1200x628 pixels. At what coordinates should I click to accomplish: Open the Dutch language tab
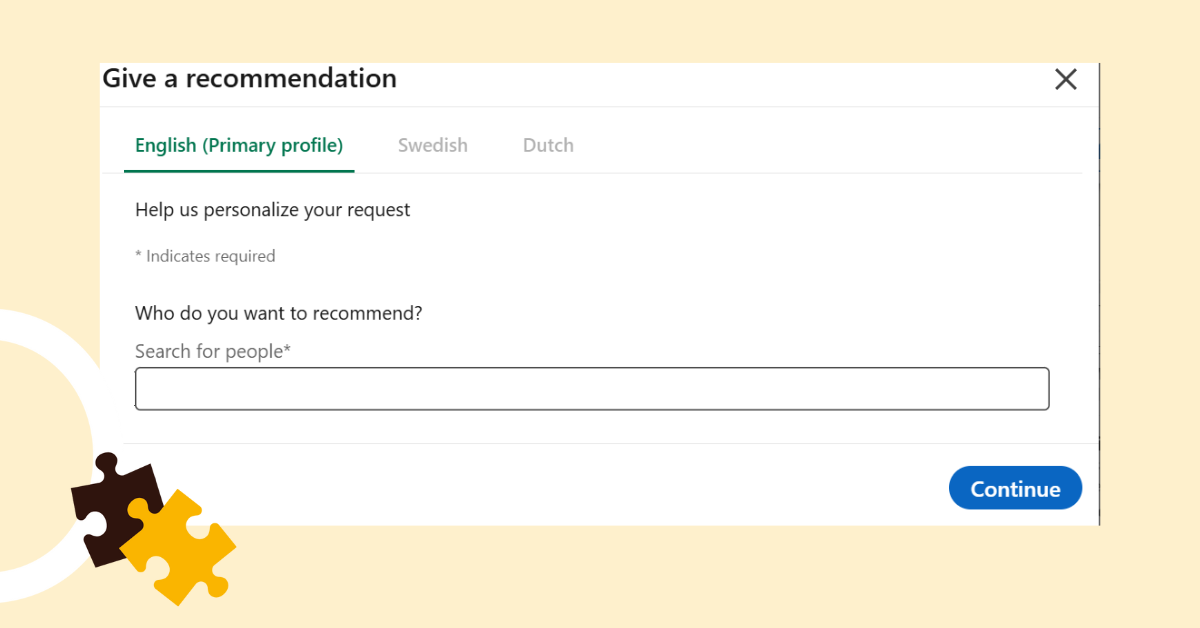548,146
